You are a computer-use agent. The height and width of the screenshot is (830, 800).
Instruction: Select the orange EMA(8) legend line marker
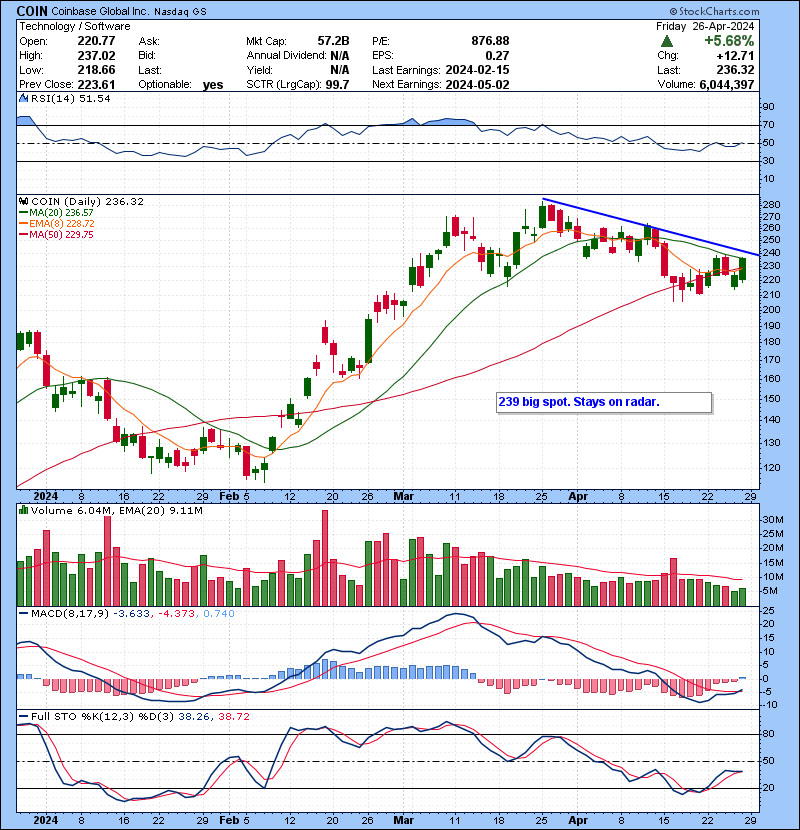[23, 223]
